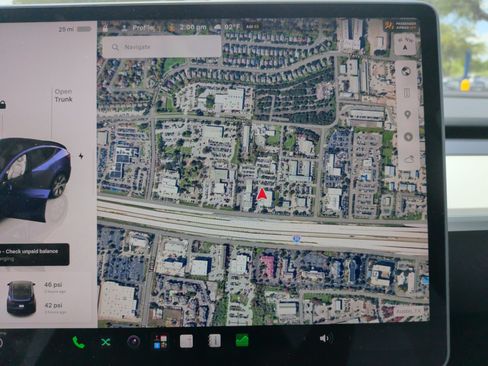Toggle the satellite globe map view
The width and height of the screenshot is (488, 366).
pos(406,71)
